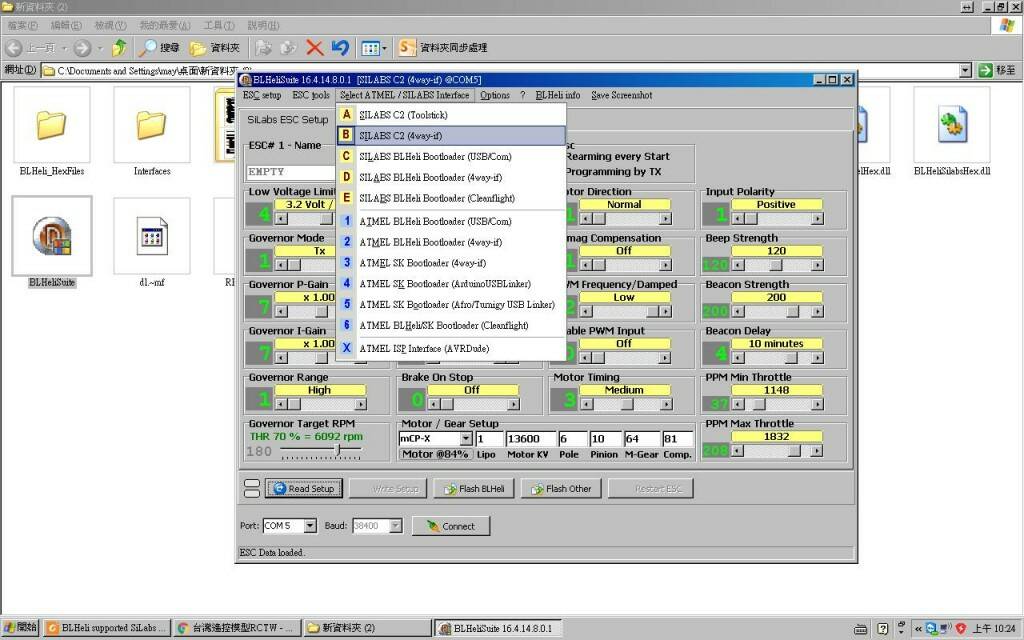Open the mCP-X motor model dropdown
Viewport: 1024px width, 640px height.
pos(466,439)
